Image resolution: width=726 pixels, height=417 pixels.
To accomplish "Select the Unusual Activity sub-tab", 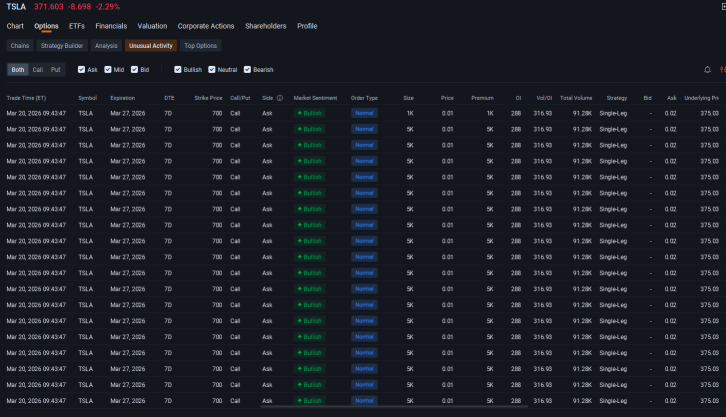I will (150, 45).
